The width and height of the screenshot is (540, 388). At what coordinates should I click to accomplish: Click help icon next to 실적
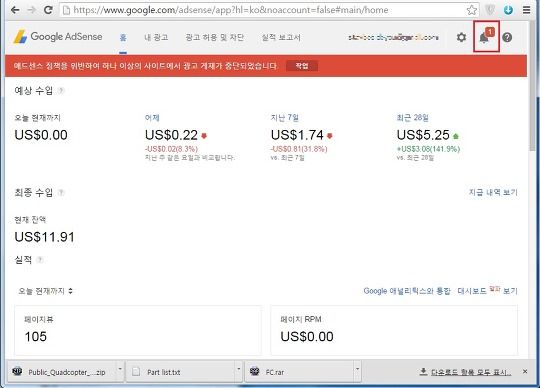[x=40, y=260]
